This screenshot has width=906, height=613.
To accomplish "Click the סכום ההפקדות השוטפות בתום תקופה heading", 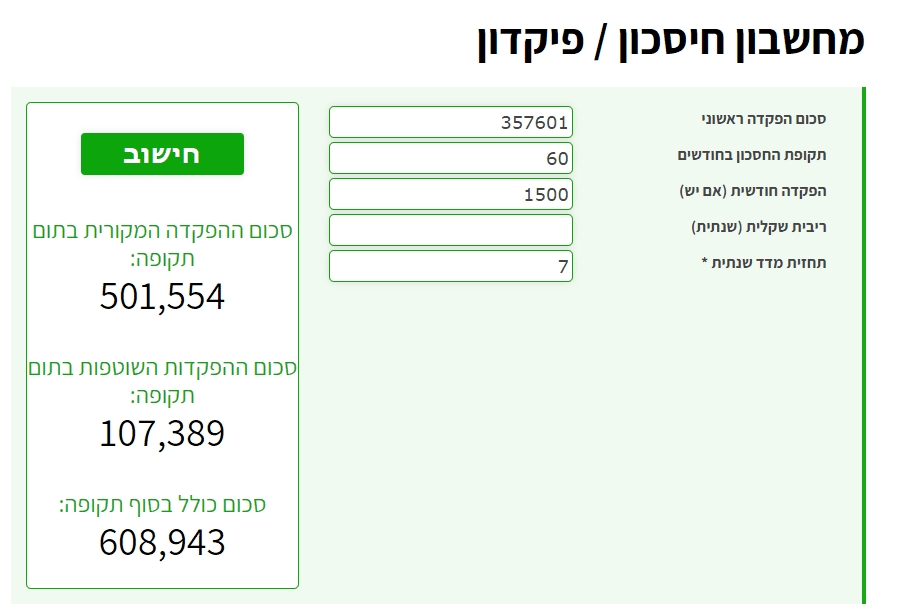I will (x=162, y=381).
